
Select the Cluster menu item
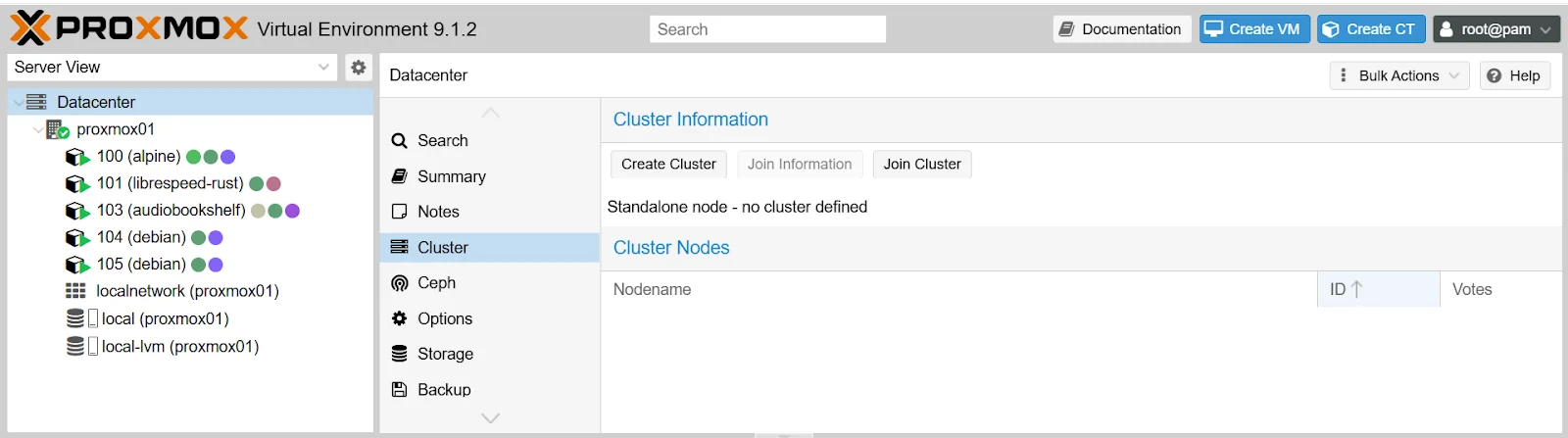[489, 247]
